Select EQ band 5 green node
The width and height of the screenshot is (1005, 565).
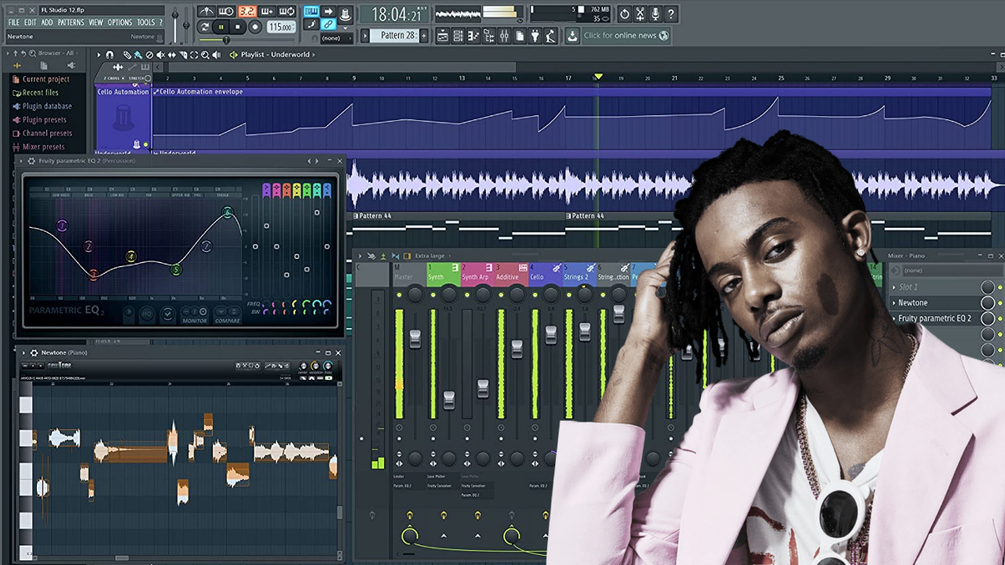coord(176,270)
